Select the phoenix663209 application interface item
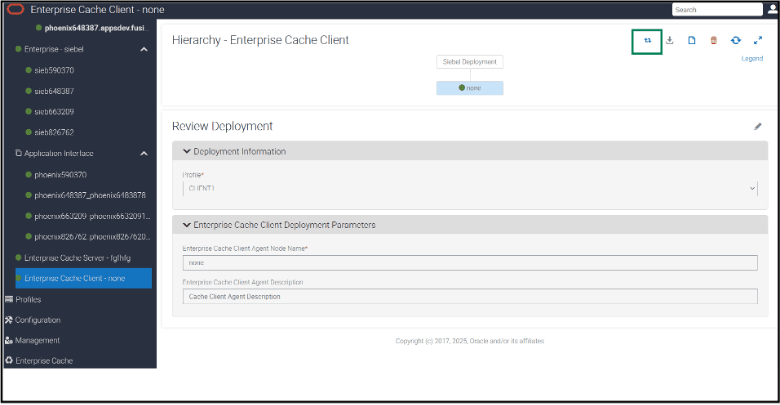Screen dimensions: 780x405 92,216
